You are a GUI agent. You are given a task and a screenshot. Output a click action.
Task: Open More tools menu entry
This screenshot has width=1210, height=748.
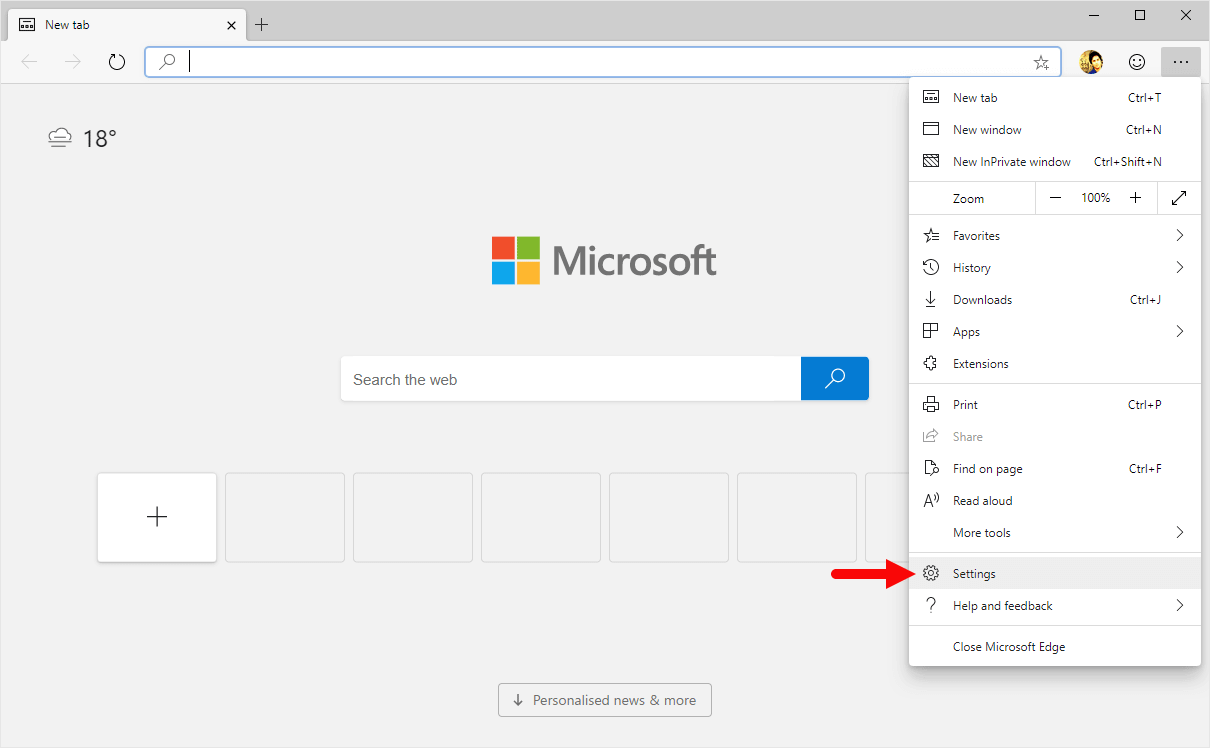(x=1055, y=532)
